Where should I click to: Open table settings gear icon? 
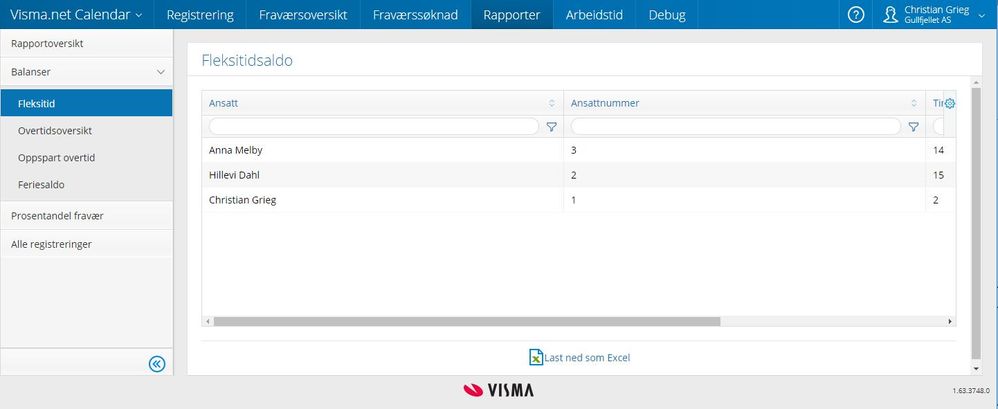click(950, 103)
